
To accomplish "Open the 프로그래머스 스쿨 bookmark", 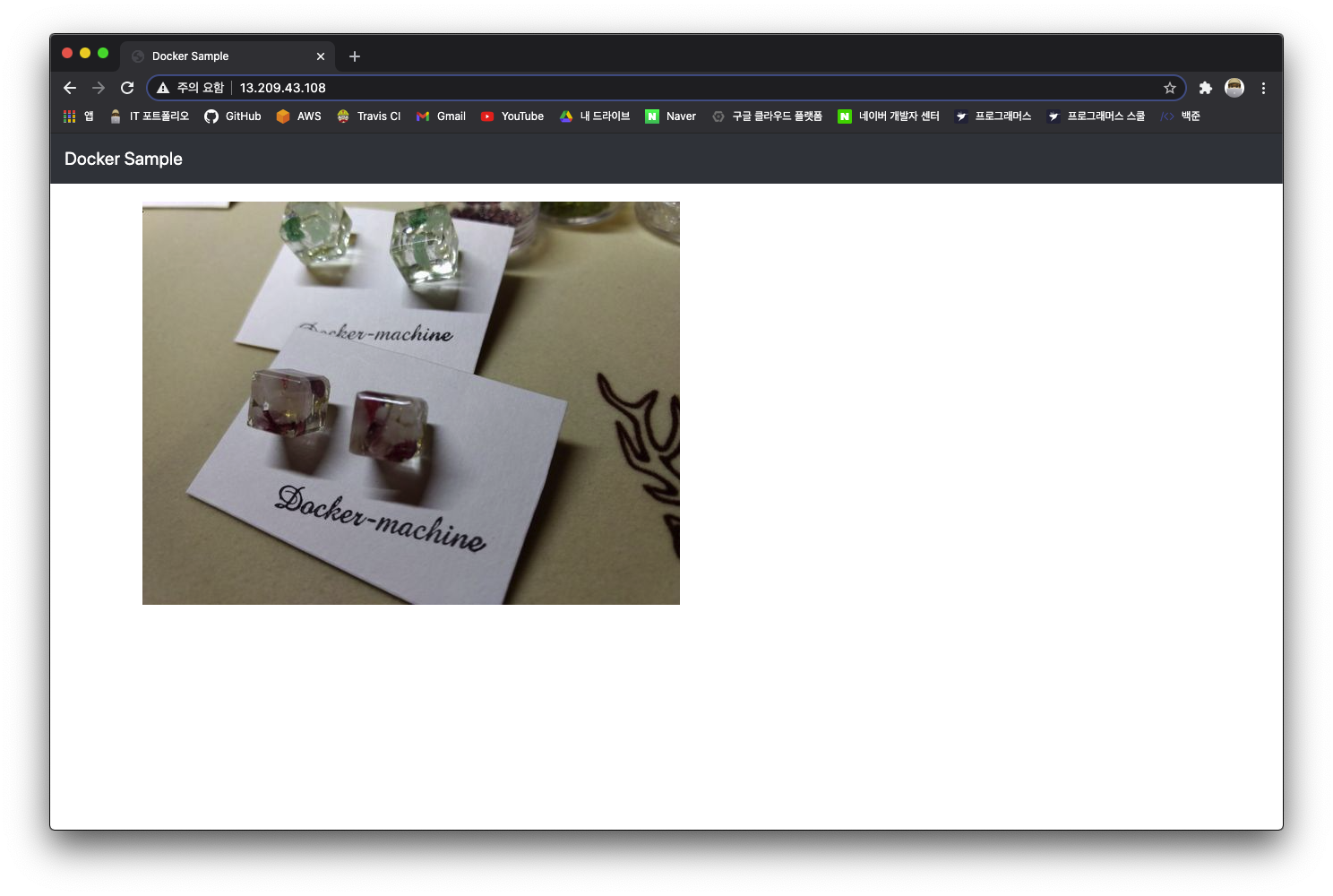I will 1096,116.
